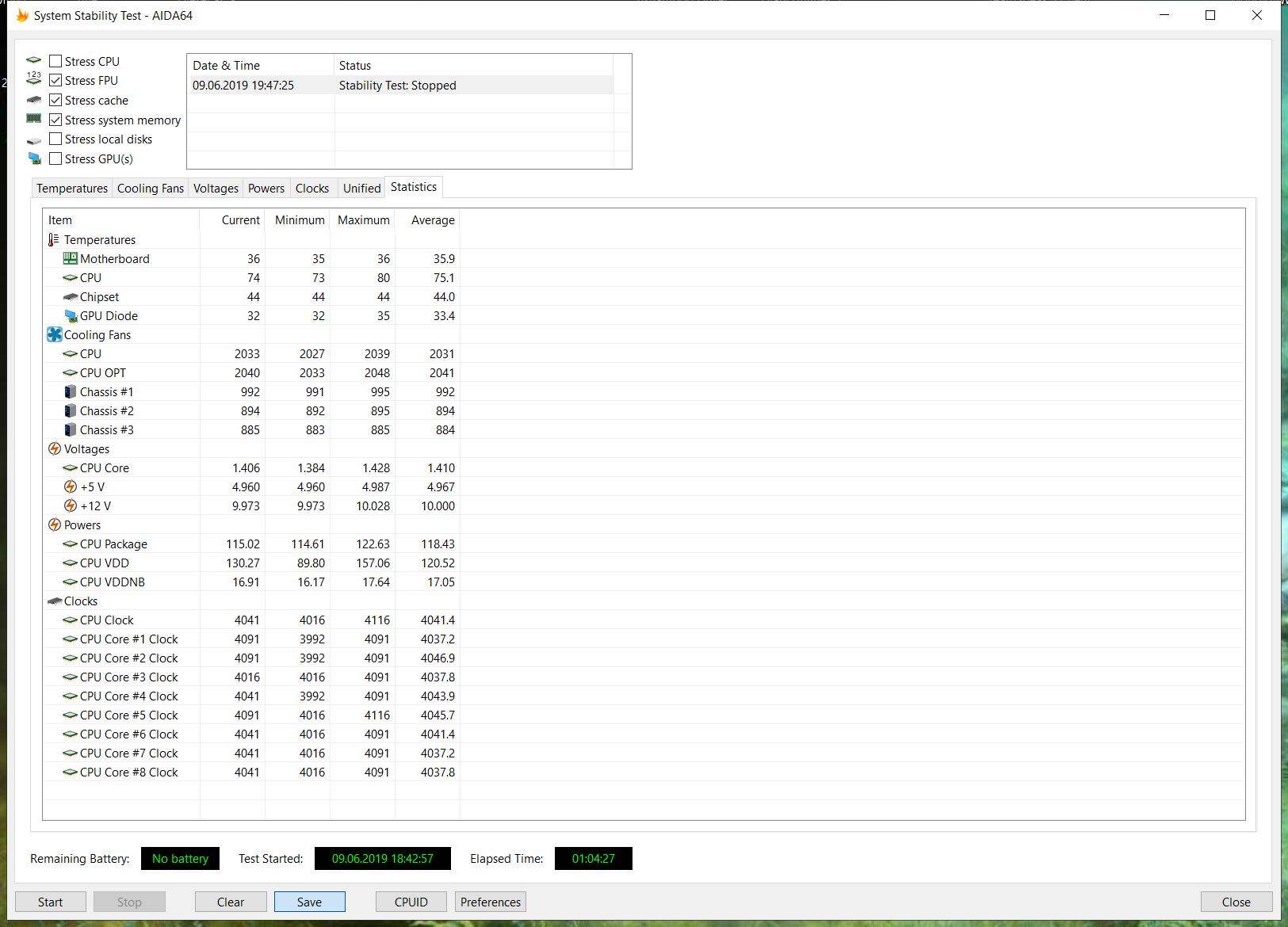Open Preferences button

(491, 902)
